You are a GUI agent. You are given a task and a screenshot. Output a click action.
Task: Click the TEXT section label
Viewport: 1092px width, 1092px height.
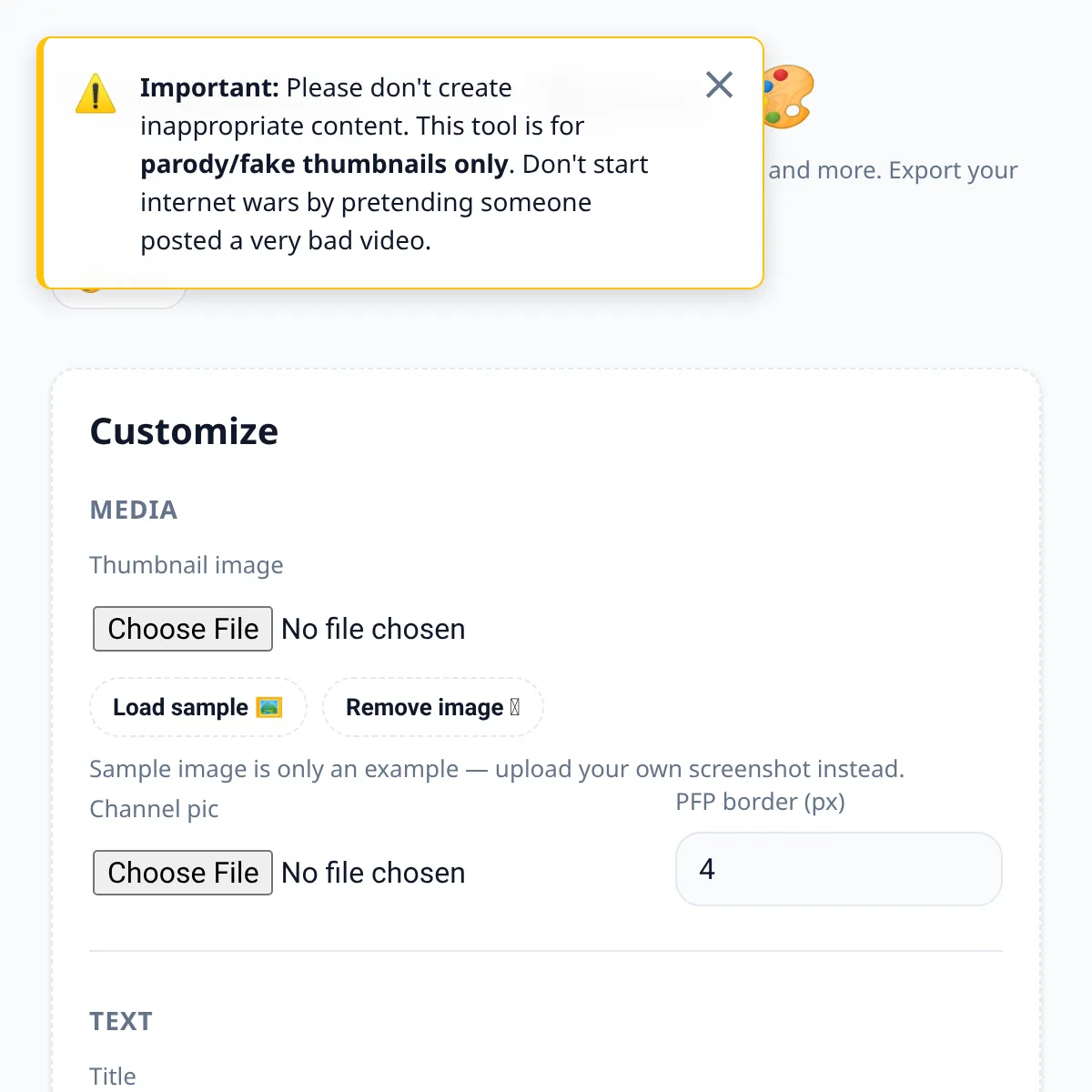pyautogui.click(x=121, y=1021)
